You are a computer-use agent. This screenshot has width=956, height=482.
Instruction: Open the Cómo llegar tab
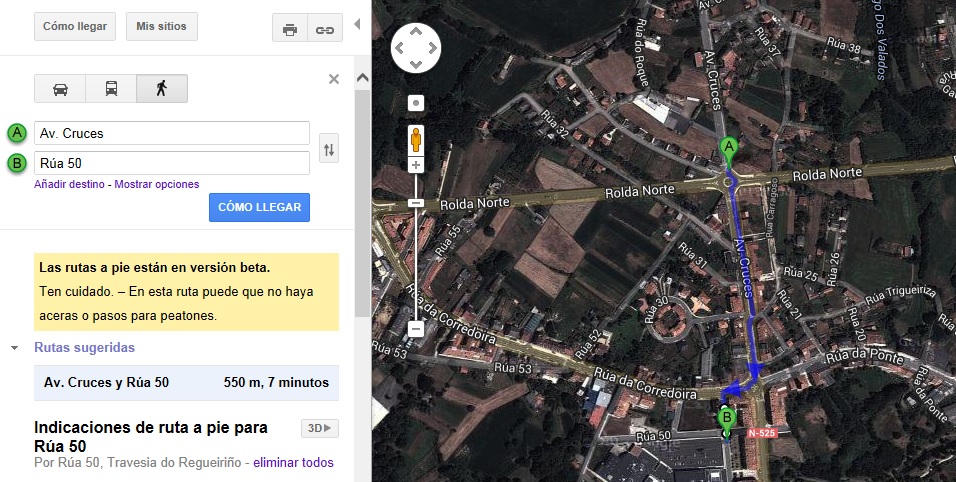coord(75,26)
